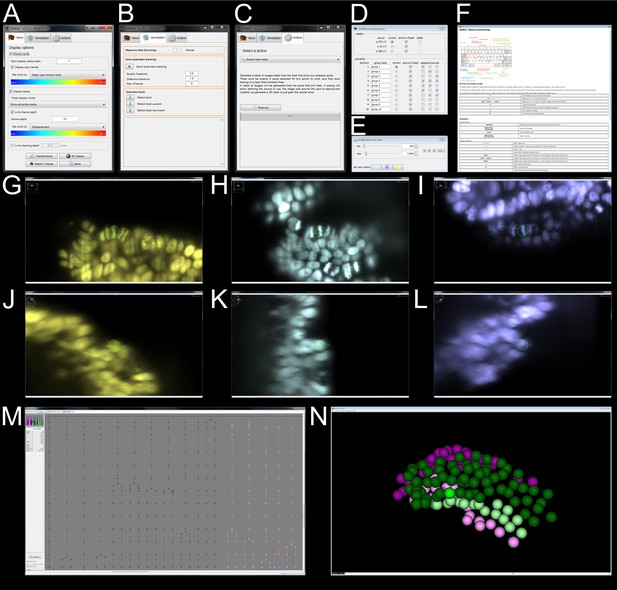617x590 pixels.
Task: Click the group 1 name field
Action: click(381, 67)
